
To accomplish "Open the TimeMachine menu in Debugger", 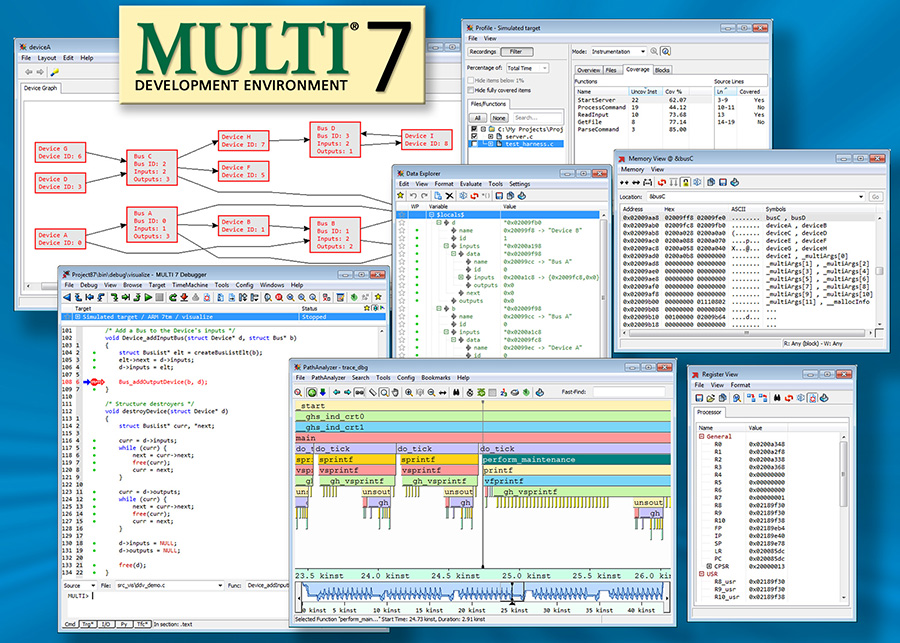I will coord(189,285).
